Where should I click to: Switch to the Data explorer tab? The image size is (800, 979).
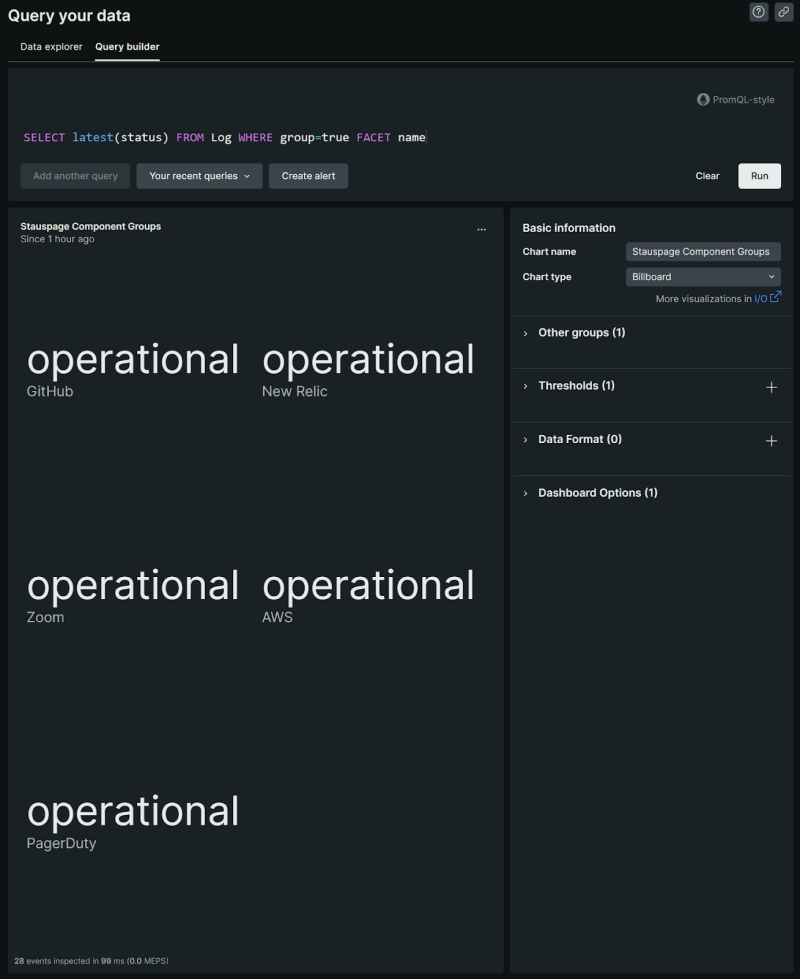[x=51, y=46]
